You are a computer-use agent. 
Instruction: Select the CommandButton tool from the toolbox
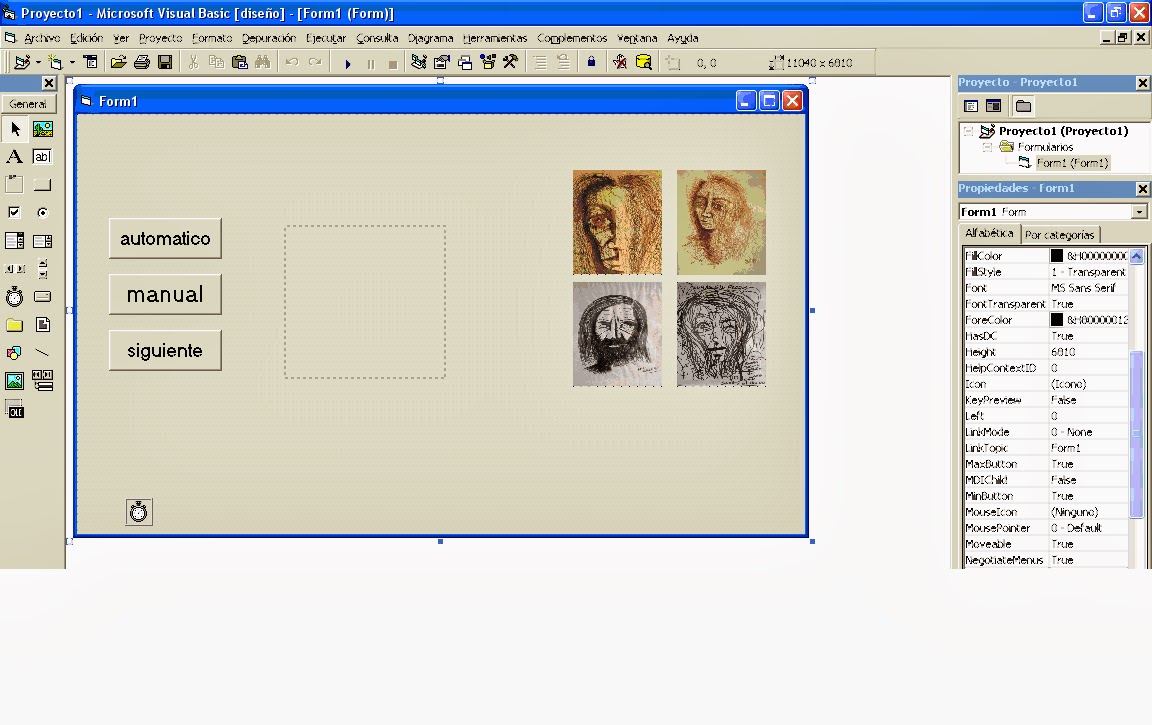tap(41, 184)
